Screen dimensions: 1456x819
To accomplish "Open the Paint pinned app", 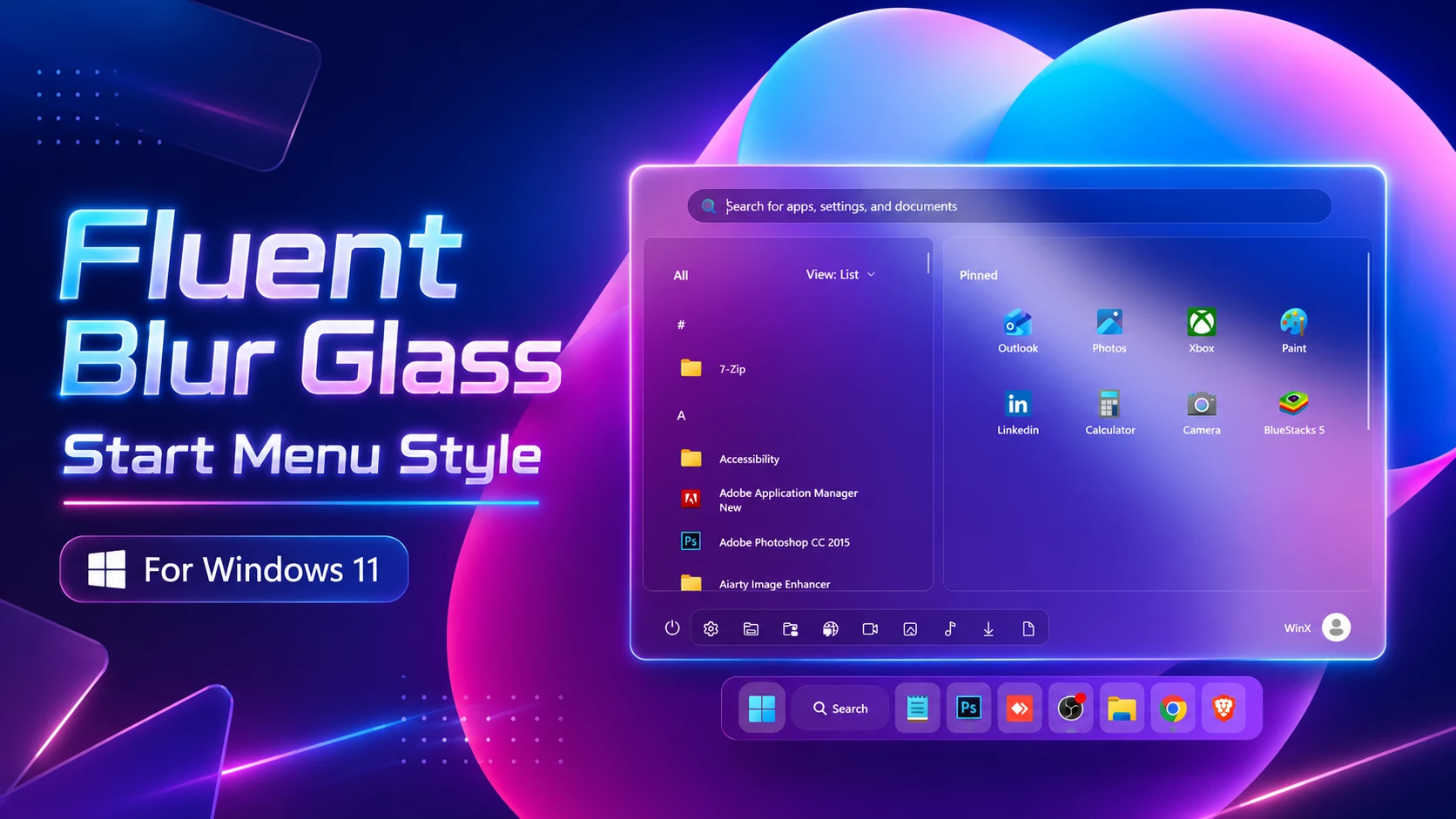I will tap(1294, 331).
